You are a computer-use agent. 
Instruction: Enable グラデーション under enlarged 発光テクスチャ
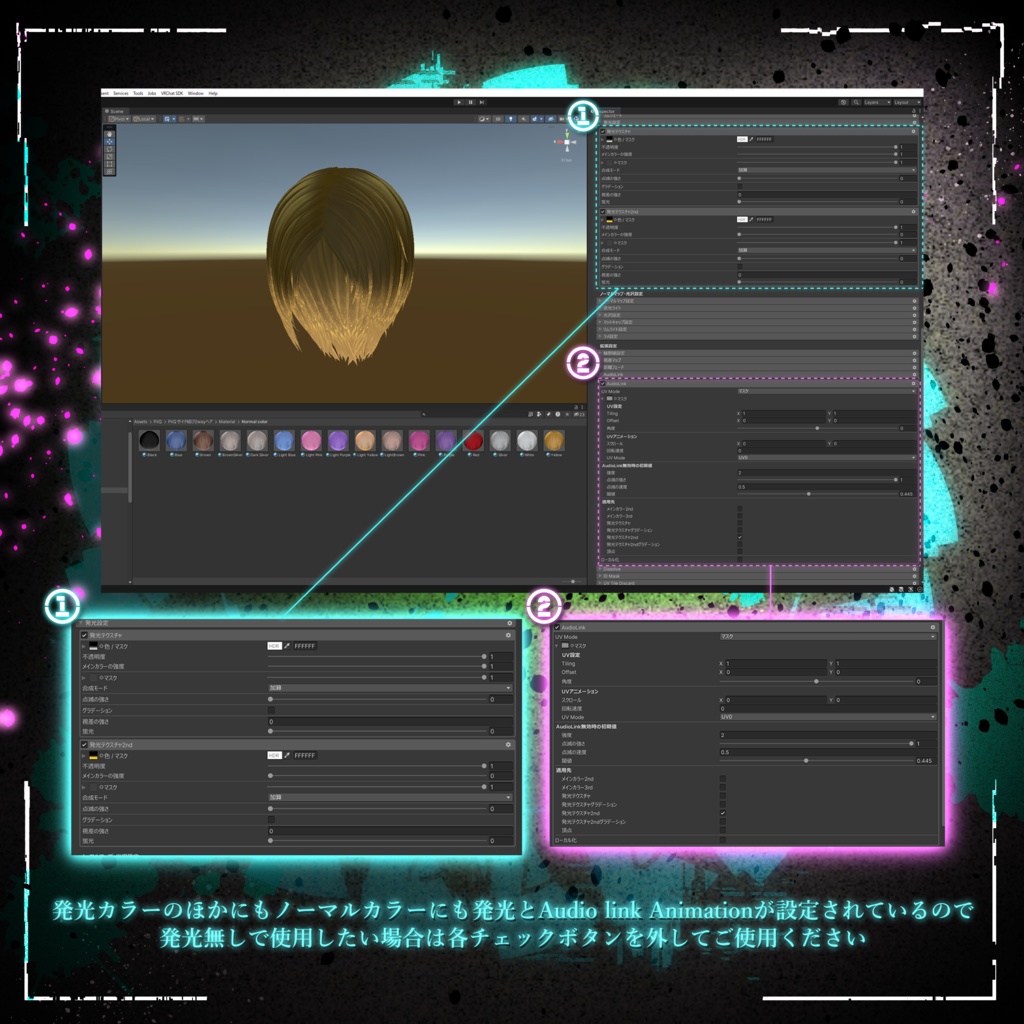[271, 710]
